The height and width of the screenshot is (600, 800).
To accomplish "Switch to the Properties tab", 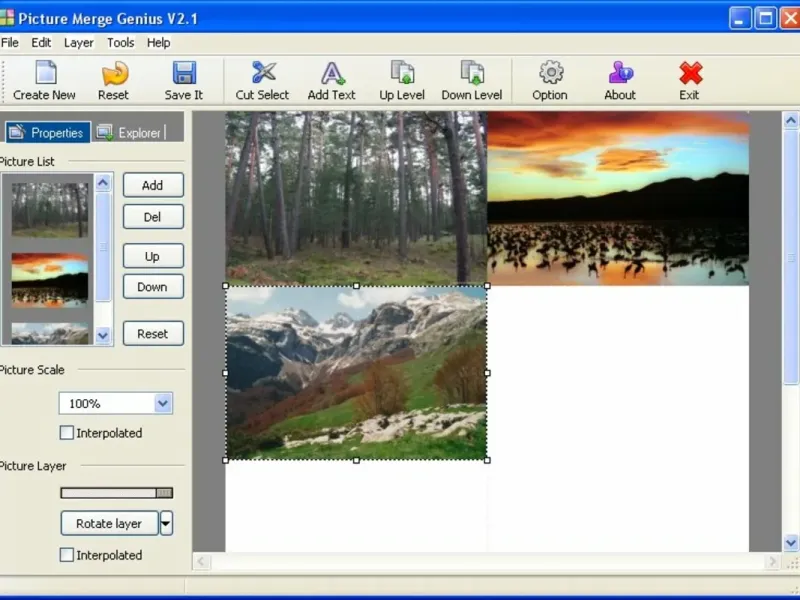I will (x=48, y=133).
